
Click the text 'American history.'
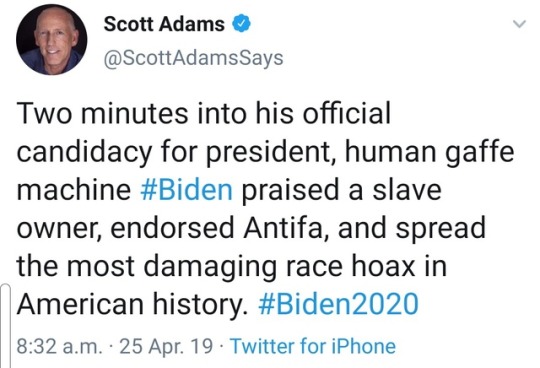point(132,304)
